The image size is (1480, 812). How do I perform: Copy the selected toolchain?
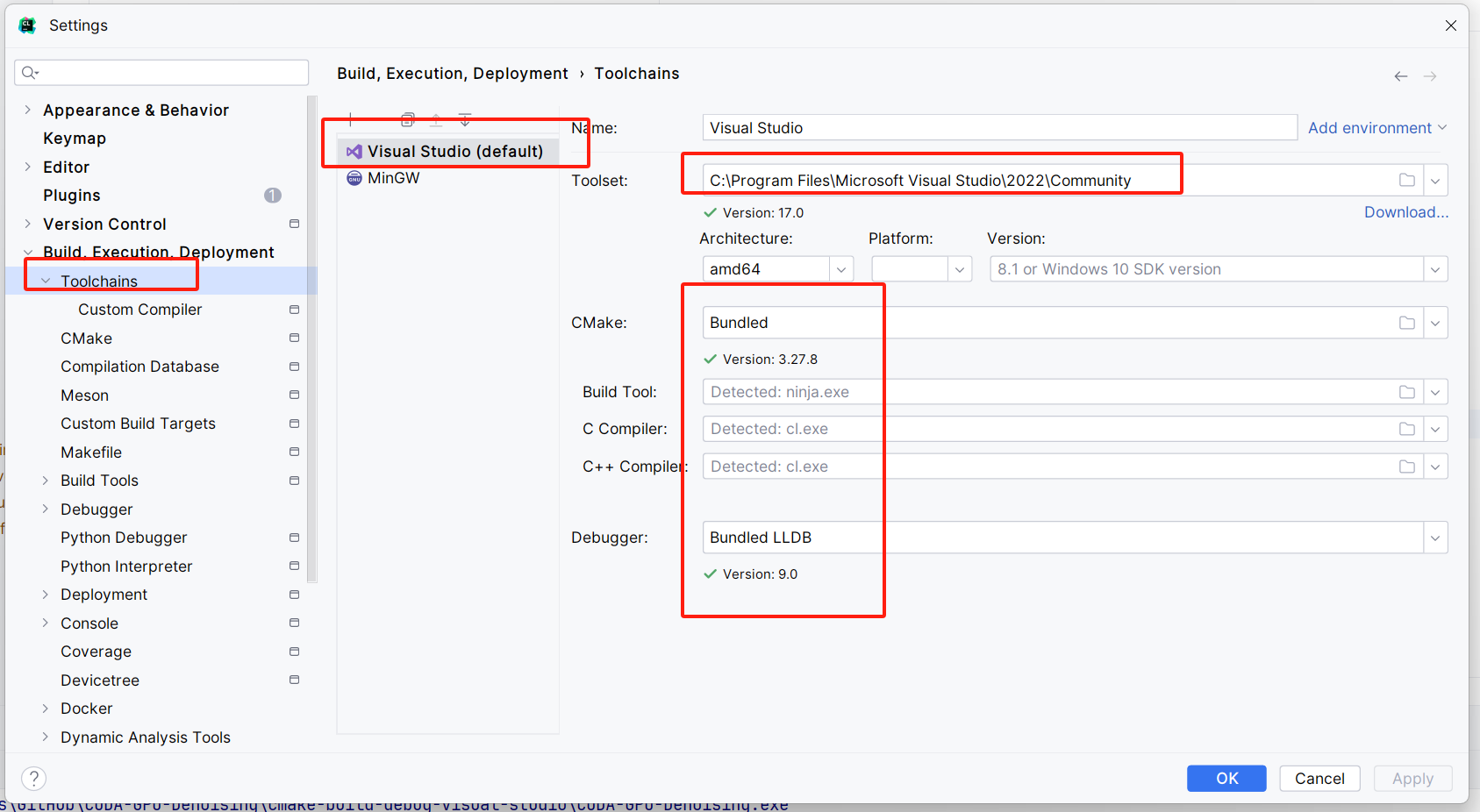point(408,119)
